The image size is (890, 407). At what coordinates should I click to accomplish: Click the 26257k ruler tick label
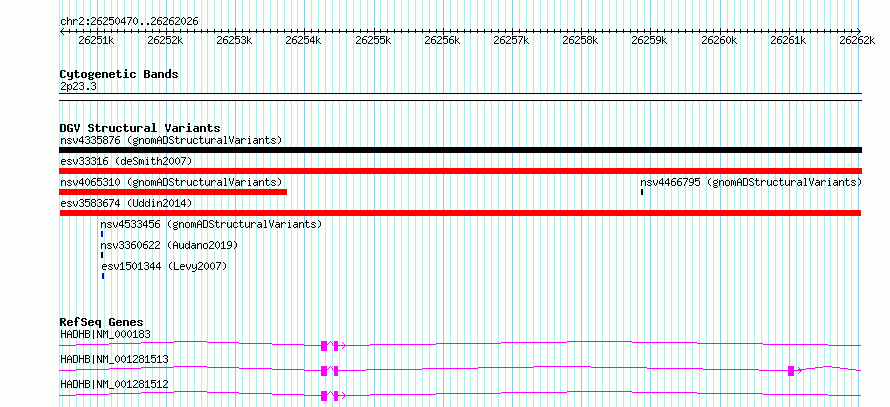[511, 40]
